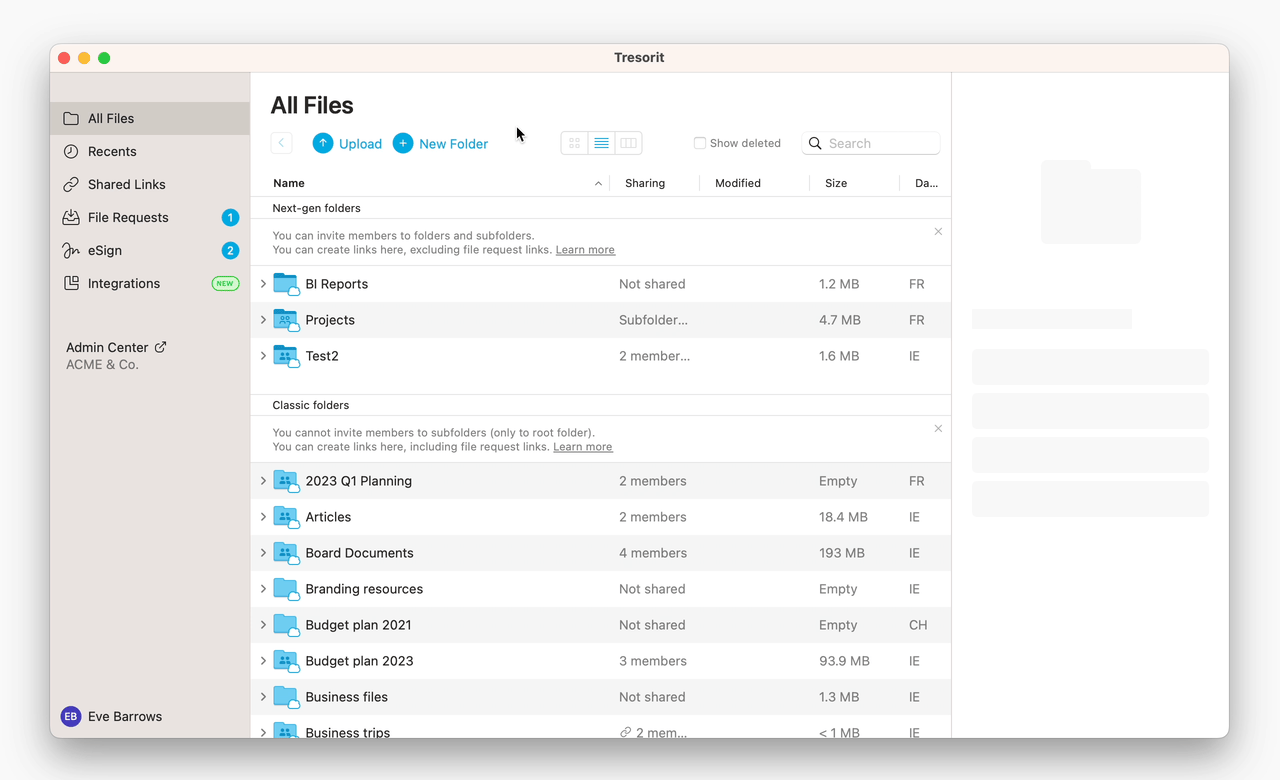Click the EB user avatar
The width and height of the screenshot is (1280, 780).
pyautogui.click(x=71, y=716)
